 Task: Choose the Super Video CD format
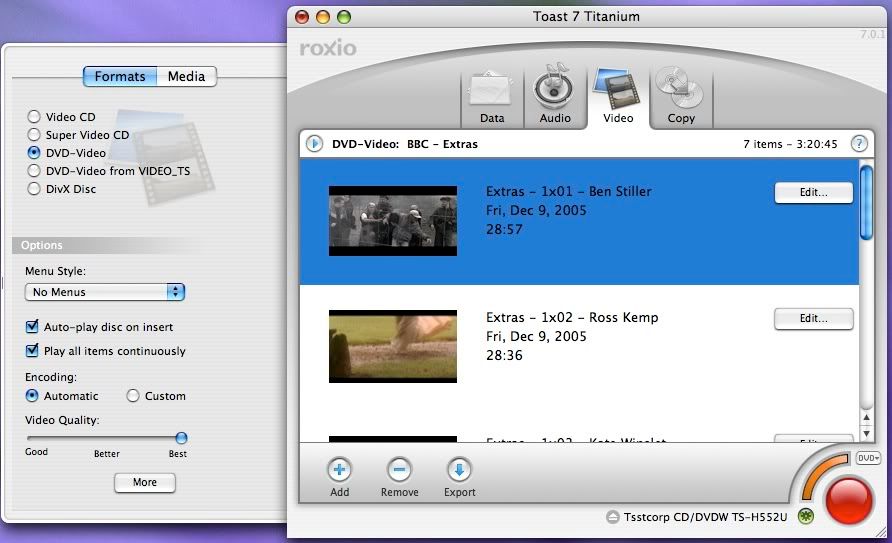click(35, 135)
